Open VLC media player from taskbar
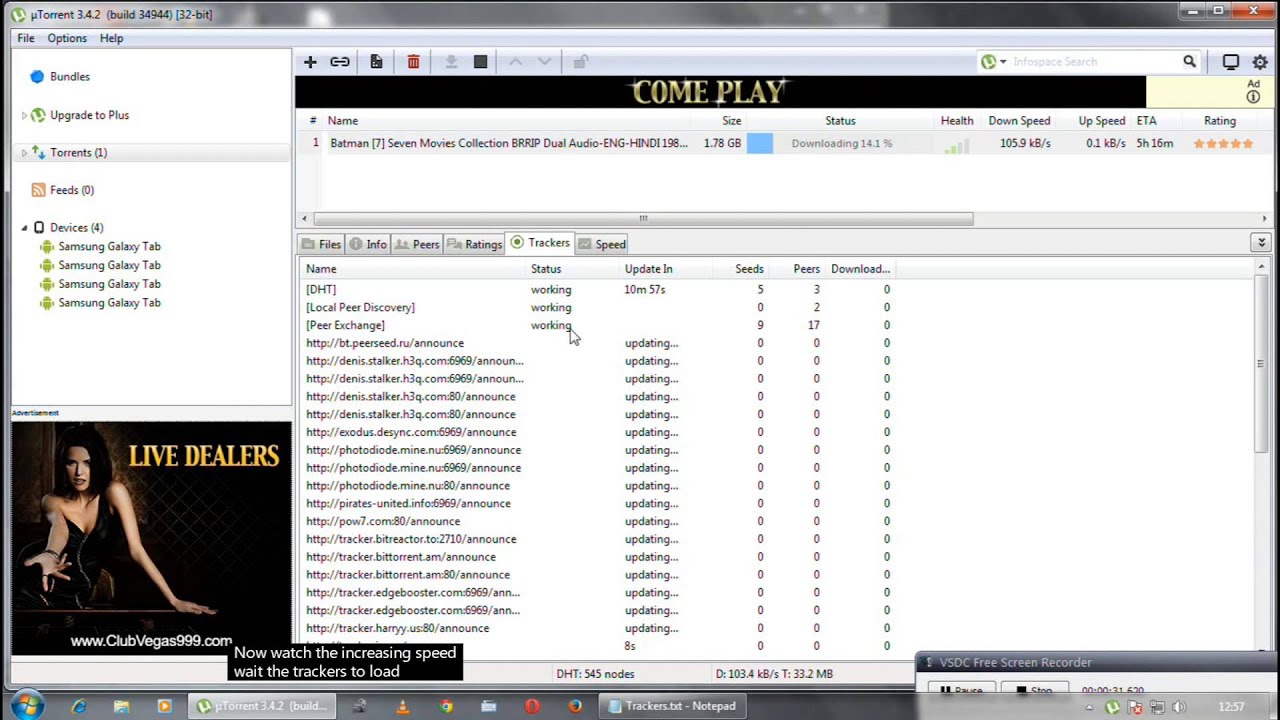Screen dimensions: 1280x720 click(403, 706)
